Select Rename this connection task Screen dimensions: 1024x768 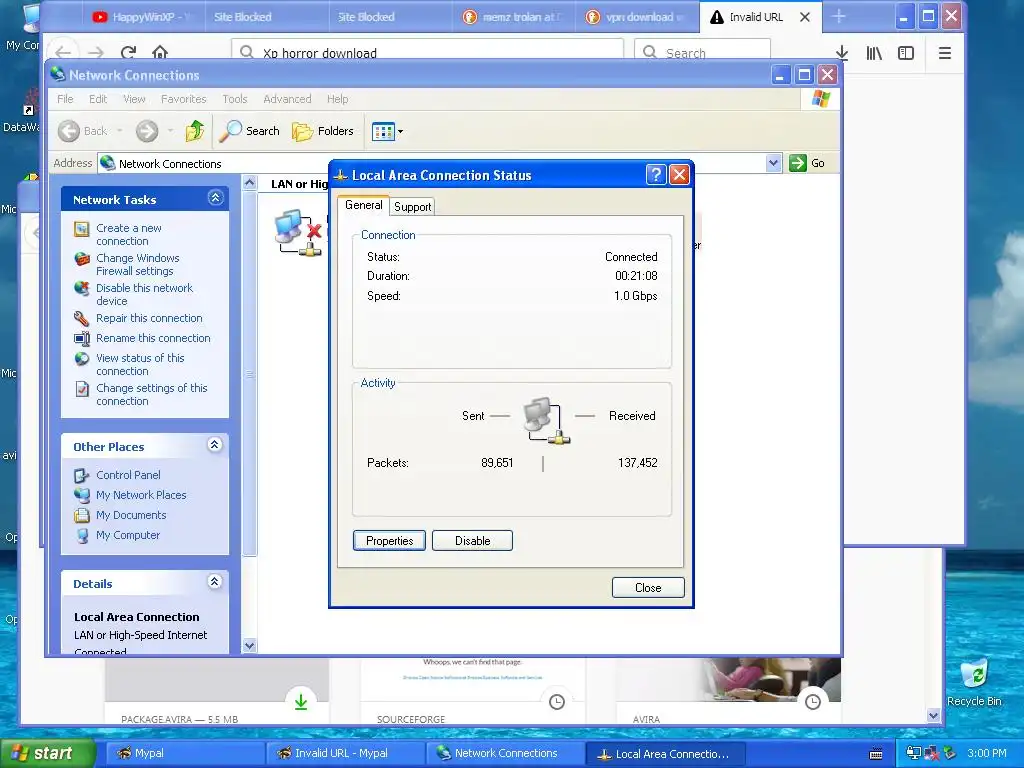[x=153, y=338]
